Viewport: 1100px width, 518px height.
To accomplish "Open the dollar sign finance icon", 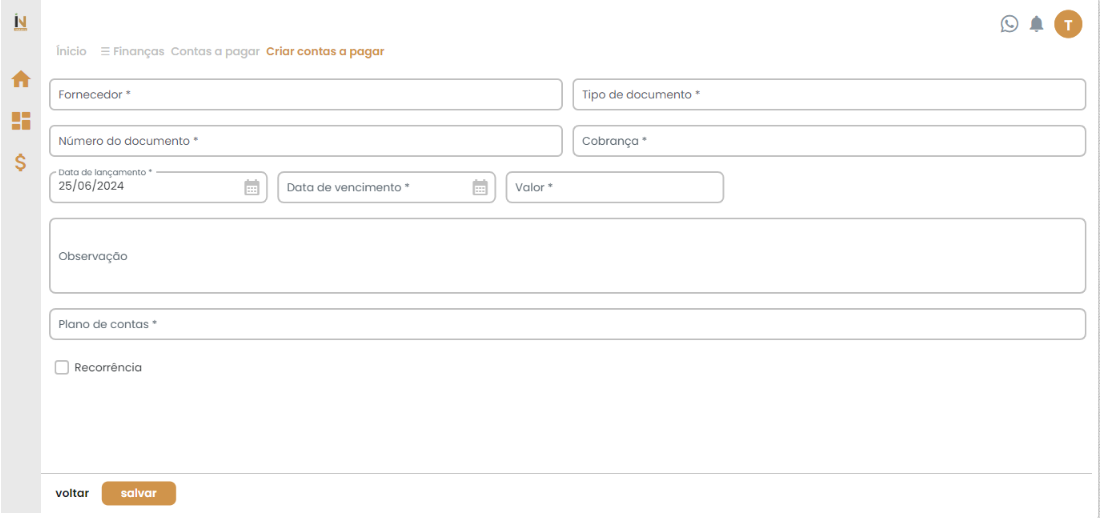I will 20,162.
